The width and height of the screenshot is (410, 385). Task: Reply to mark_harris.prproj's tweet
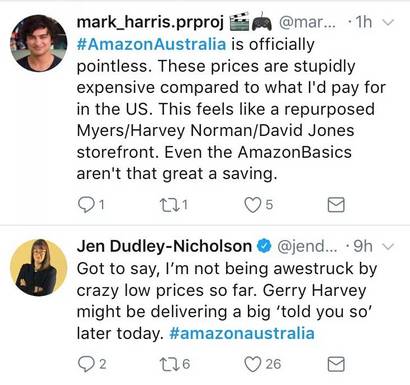(x=86, y=205)
